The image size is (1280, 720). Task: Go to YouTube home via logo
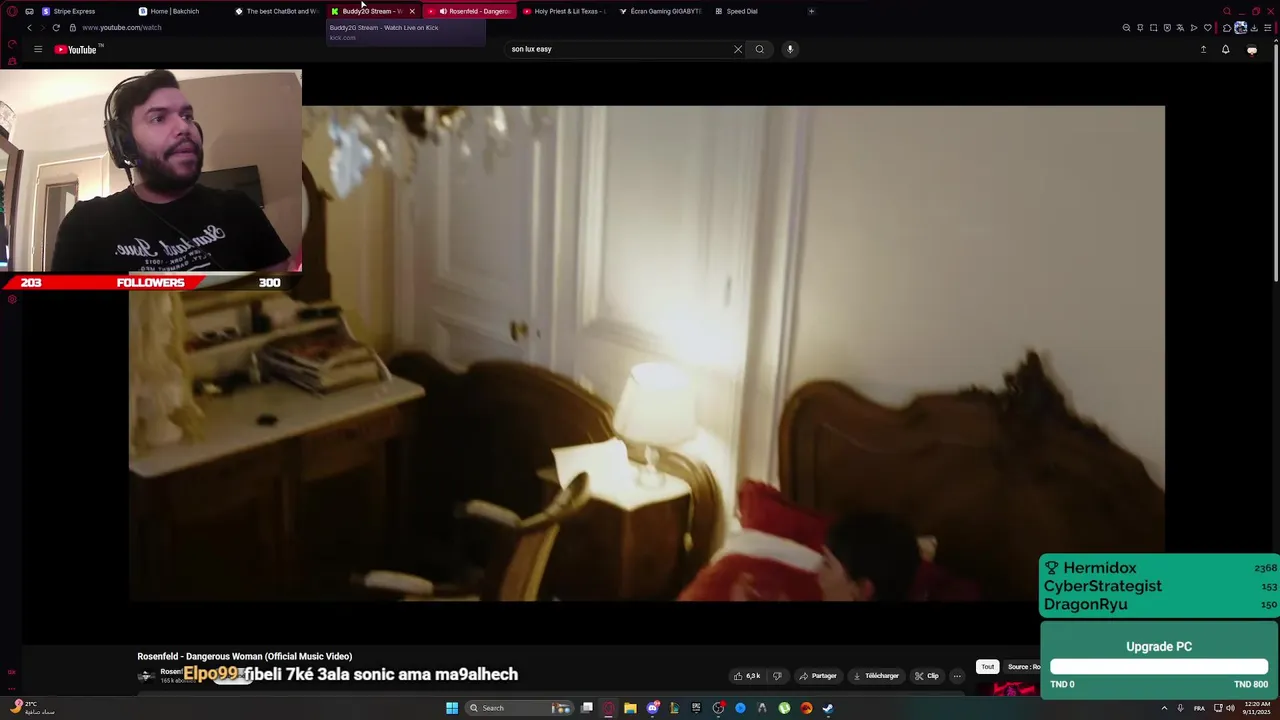(x=77, y=49)
